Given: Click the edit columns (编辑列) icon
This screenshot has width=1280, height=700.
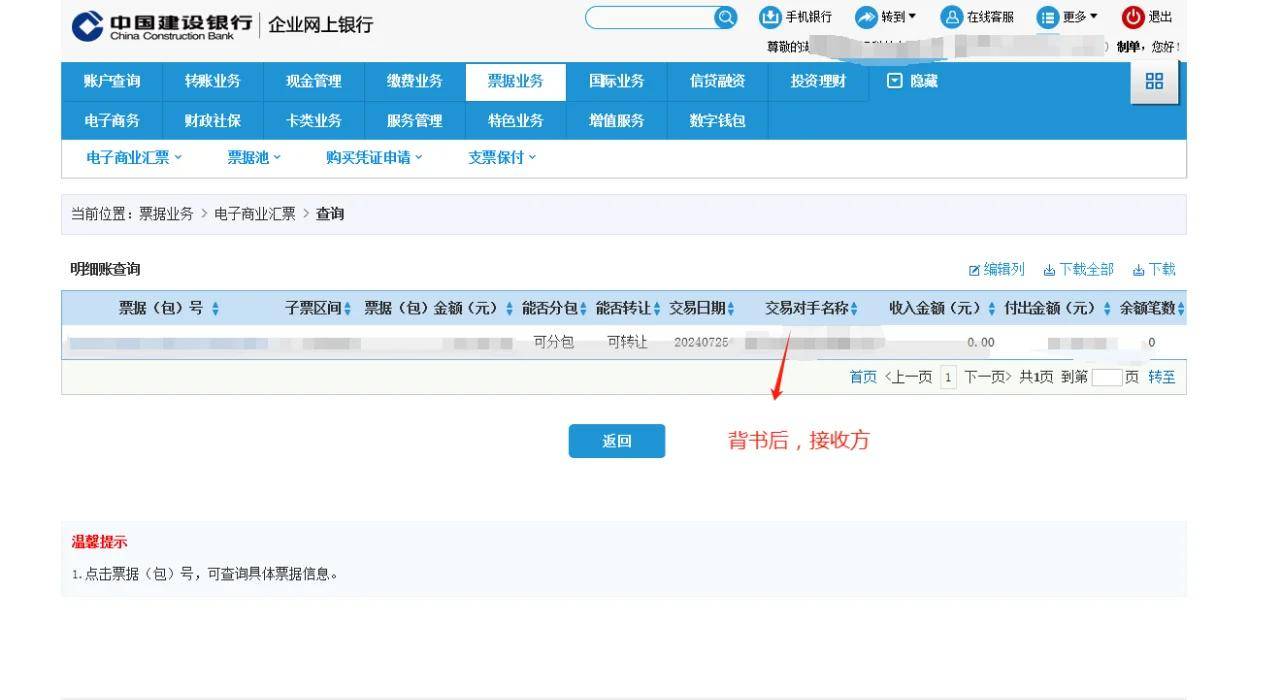Looking at the screenshot, I should pyautogui.click(x=974, y=270).
